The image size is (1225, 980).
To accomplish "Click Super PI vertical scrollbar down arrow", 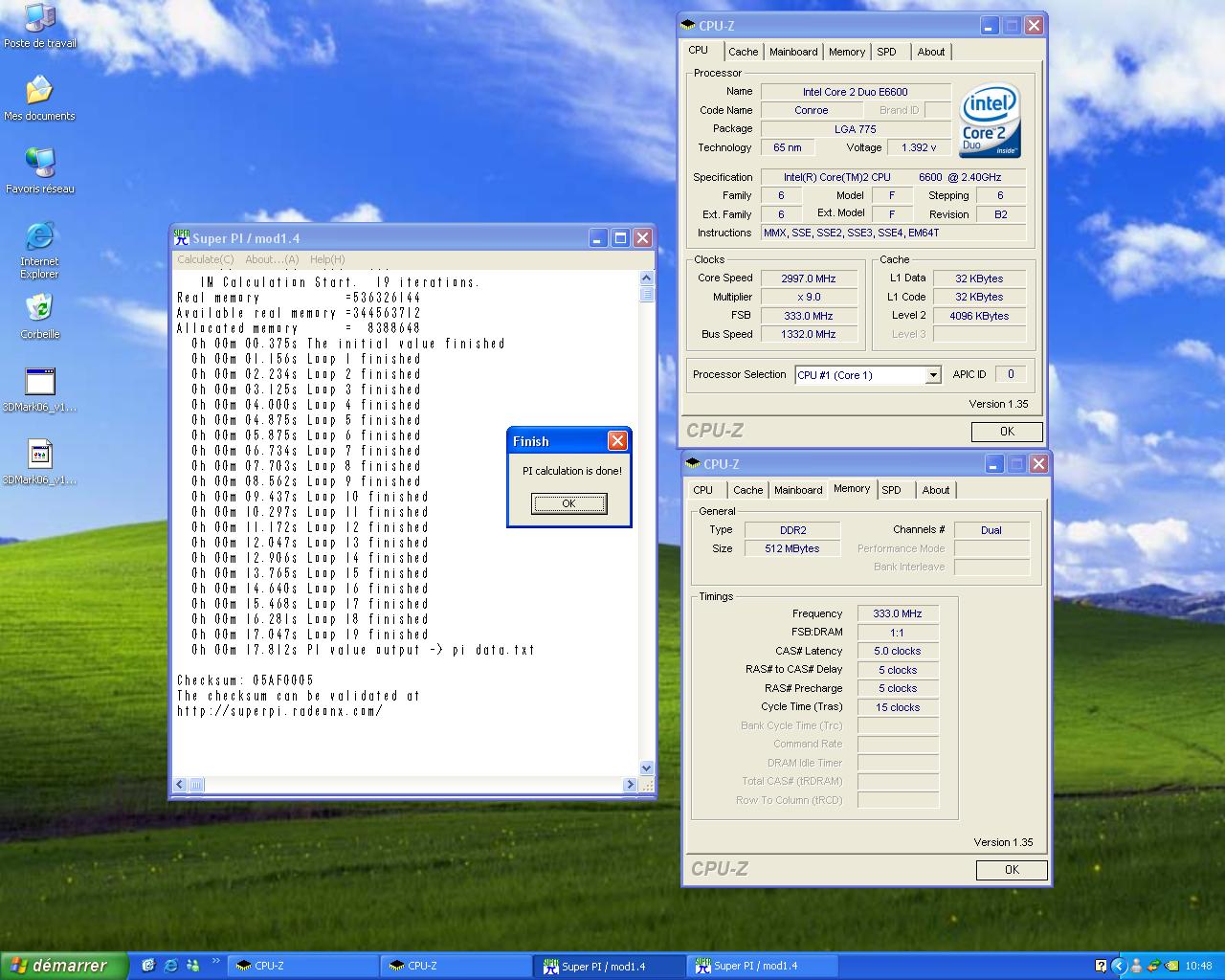I will click(x=647, y=768).
